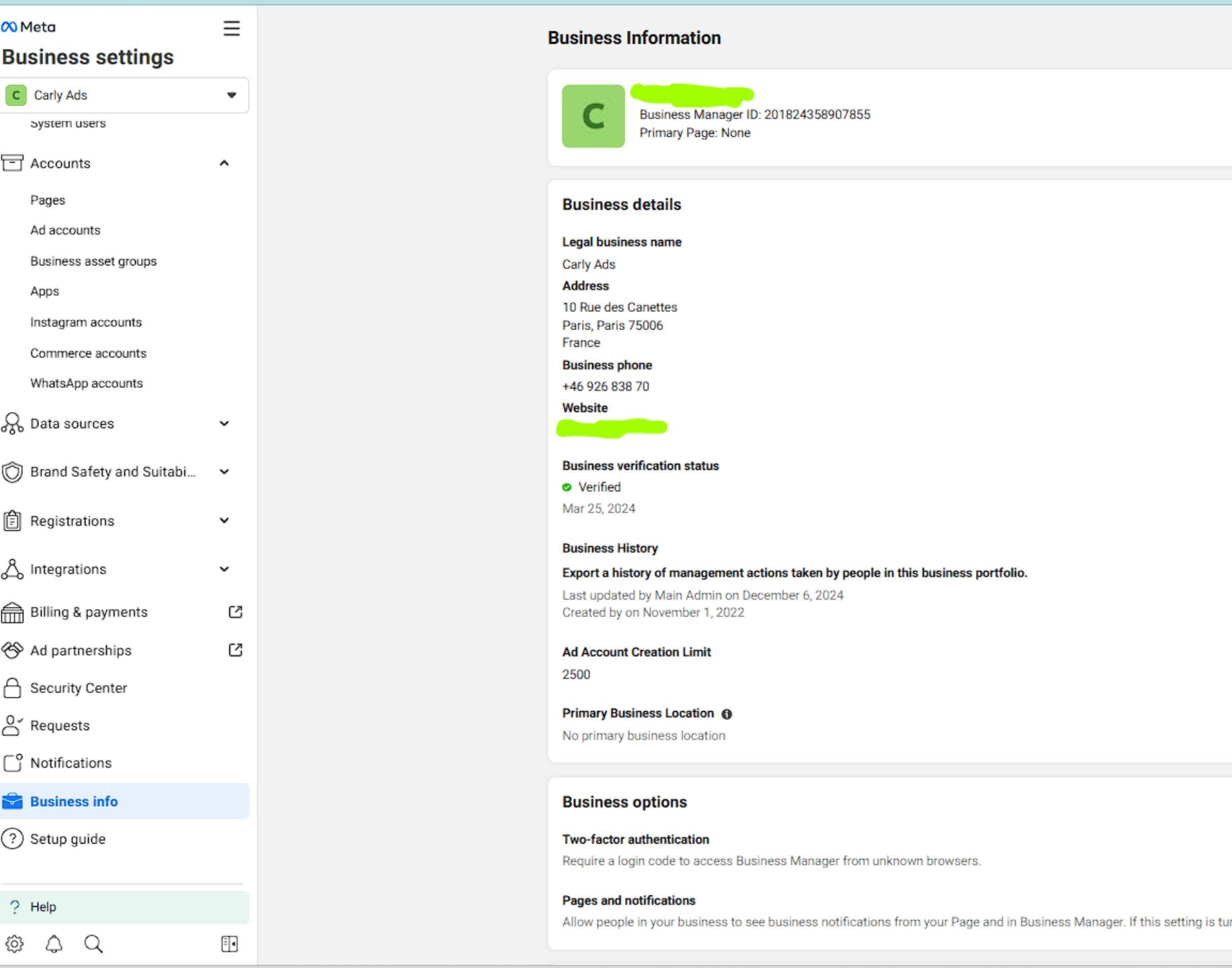Collapse the Accounts section chevron
The height and width of the screenshot is (968, 1232).
[224, 163]
